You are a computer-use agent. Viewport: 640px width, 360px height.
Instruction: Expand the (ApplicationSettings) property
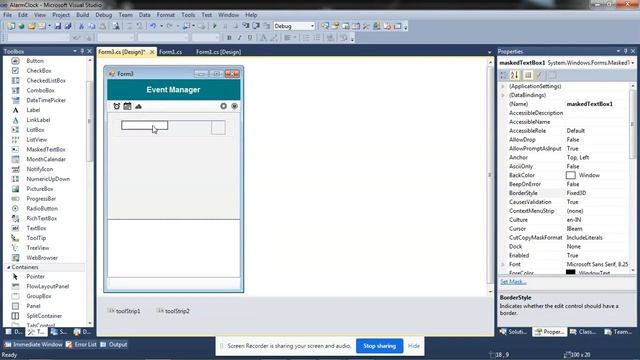pyautogui.click(x=503, y=86)
